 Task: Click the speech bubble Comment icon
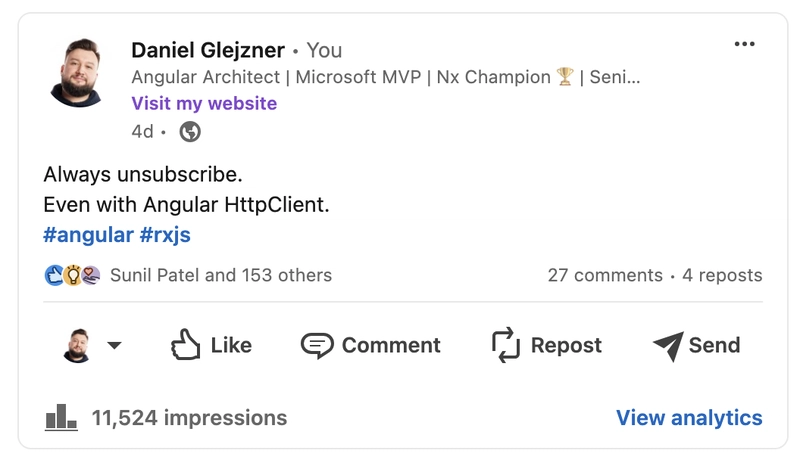tap(317, 345)
